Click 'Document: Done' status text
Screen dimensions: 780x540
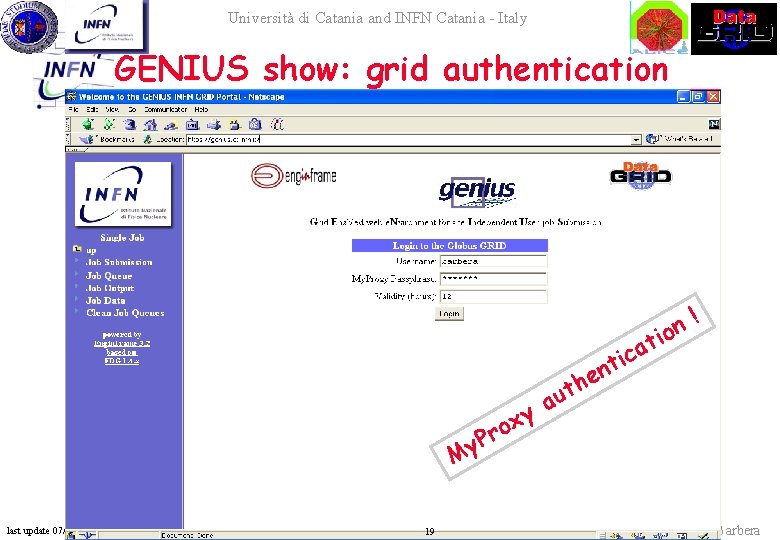tap(187, 536)
